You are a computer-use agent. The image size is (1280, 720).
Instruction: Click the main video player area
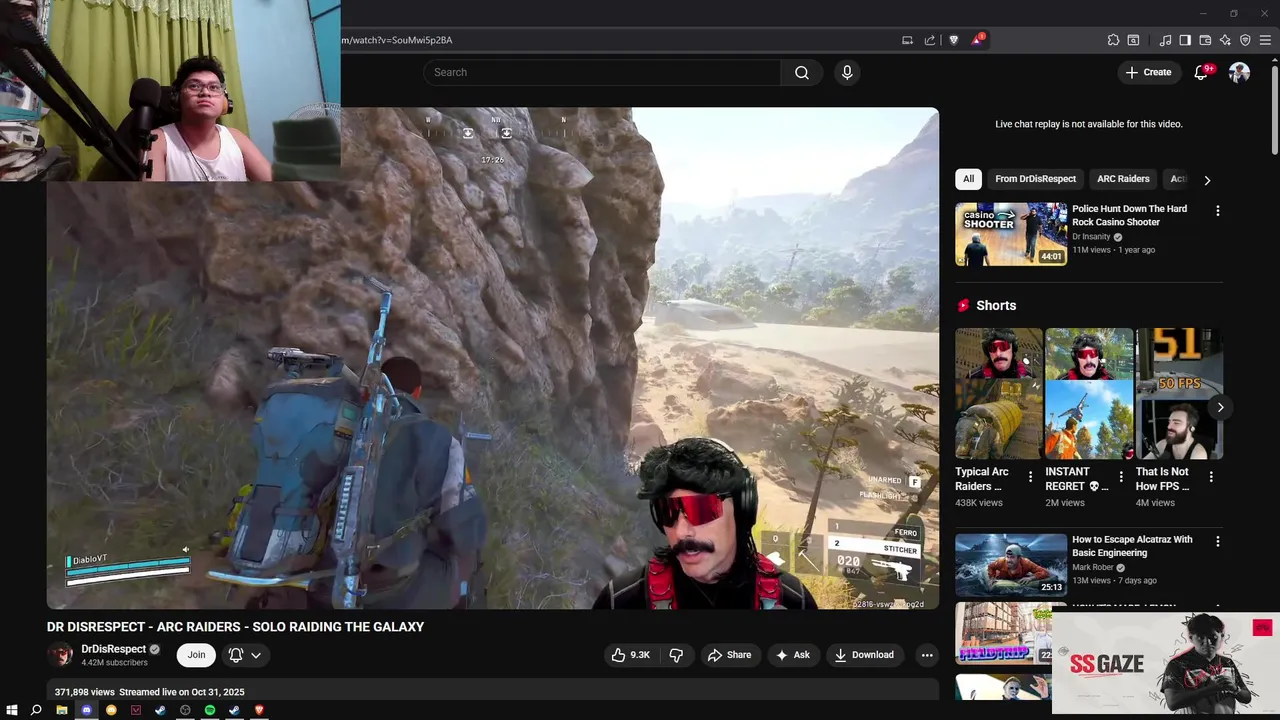click(x=492, y=358)
